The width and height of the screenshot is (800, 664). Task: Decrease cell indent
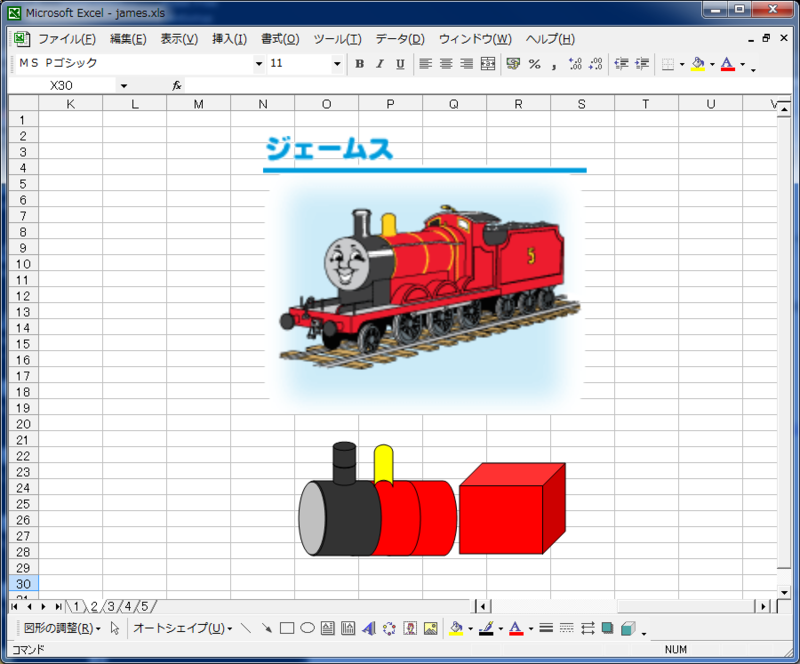[x=621, y=64]
